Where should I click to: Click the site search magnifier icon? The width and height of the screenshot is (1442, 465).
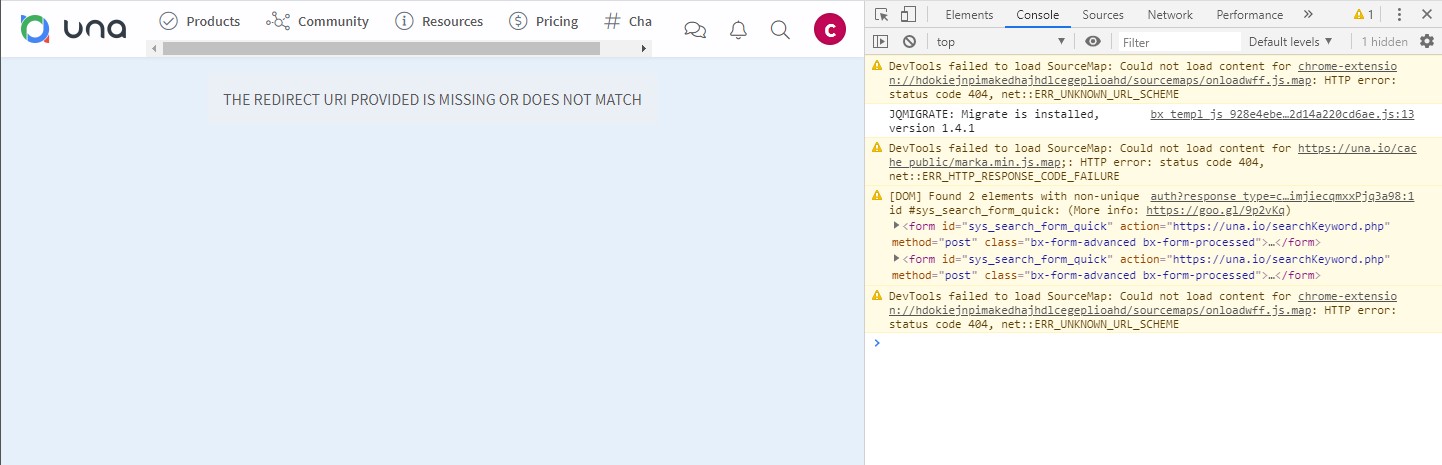[x=780, y=30]
